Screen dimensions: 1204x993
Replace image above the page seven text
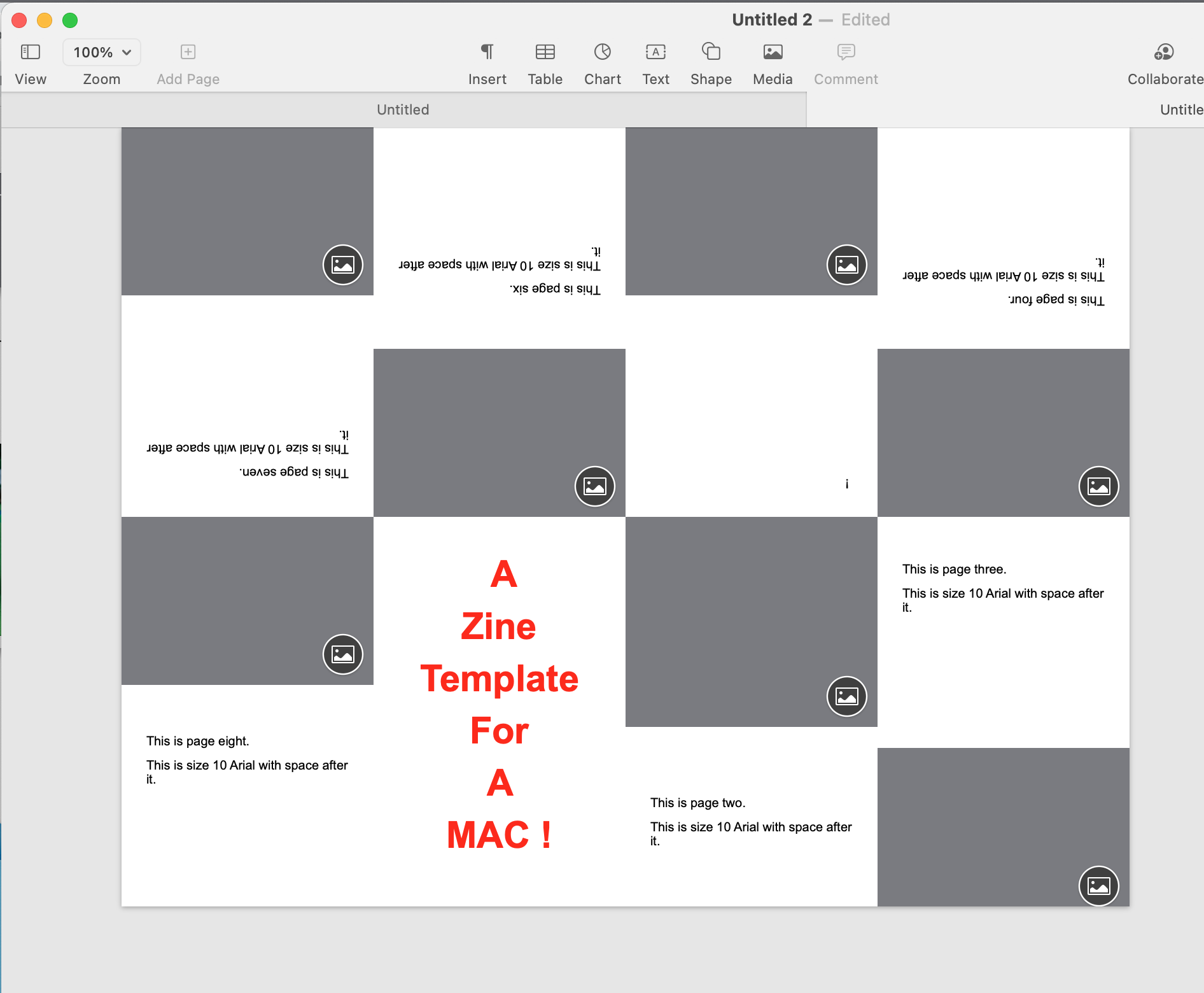(343, 265)
